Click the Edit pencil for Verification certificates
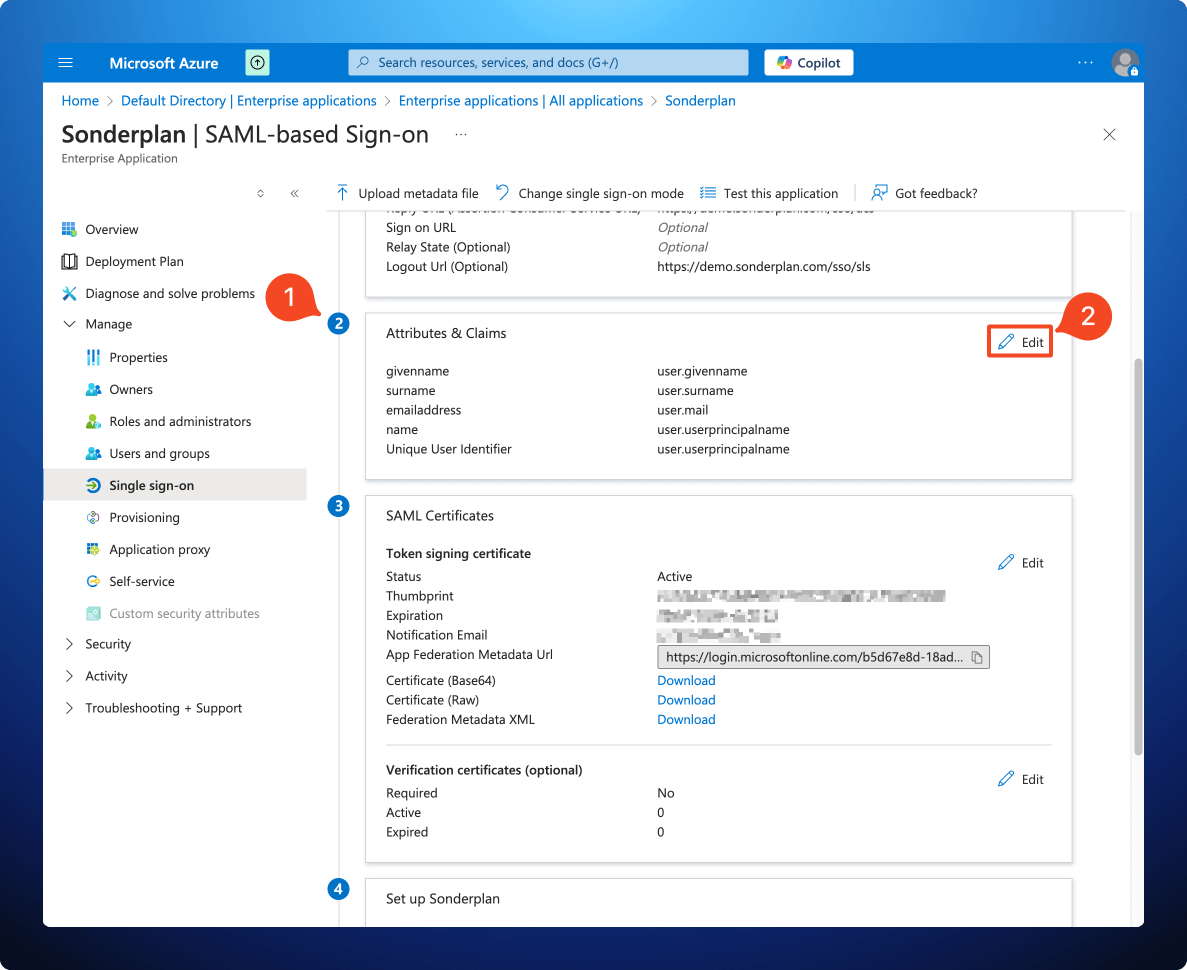The image size is (1187, 970). [x=1007, y=779]
